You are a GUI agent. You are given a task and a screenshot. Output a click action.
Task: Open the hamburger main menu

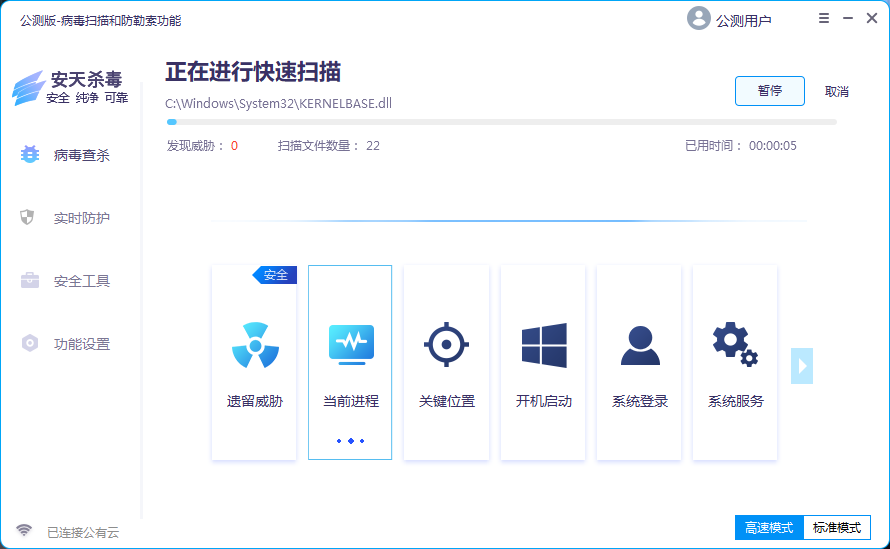[824, 19]
